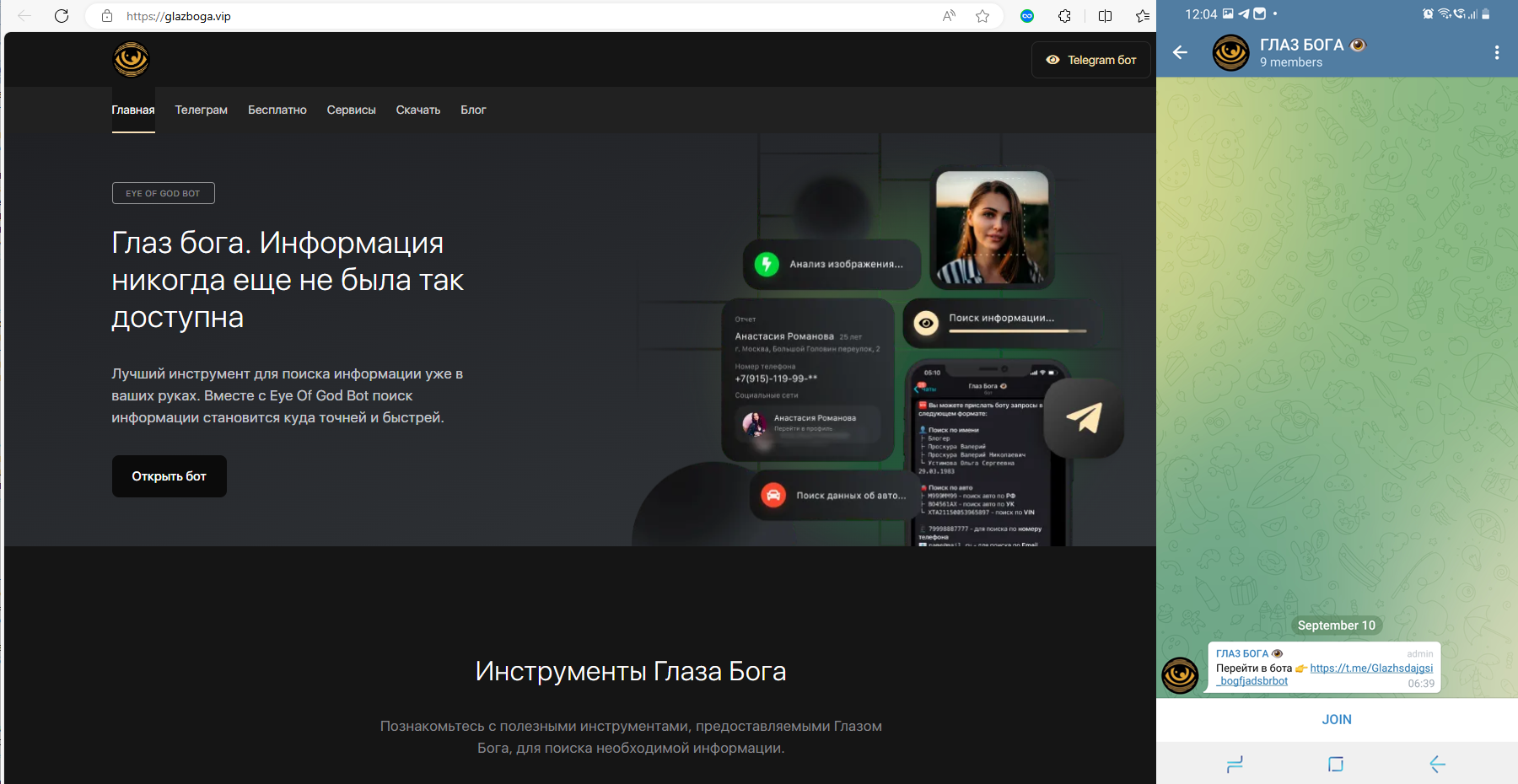Tap the Android back navigation button
The image size is (1518, 784).
pyautogui.click(x=1438, y=765)
